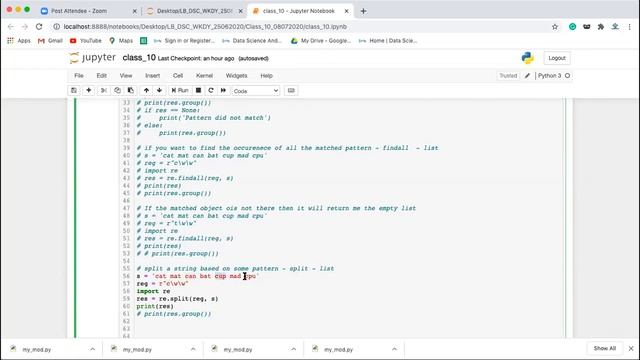640x360 pixels.
Task: Click code line print(res) on line 60
Action: point(155,306)
